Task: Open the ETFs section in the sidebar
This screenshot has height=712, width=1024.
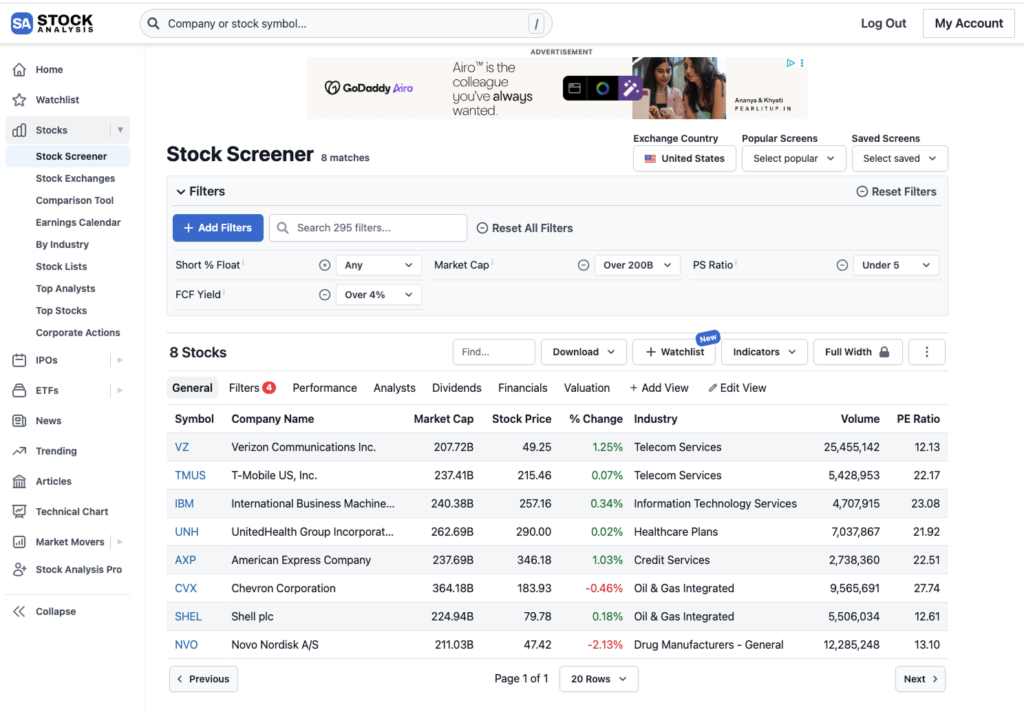Action: click(43, 391)
